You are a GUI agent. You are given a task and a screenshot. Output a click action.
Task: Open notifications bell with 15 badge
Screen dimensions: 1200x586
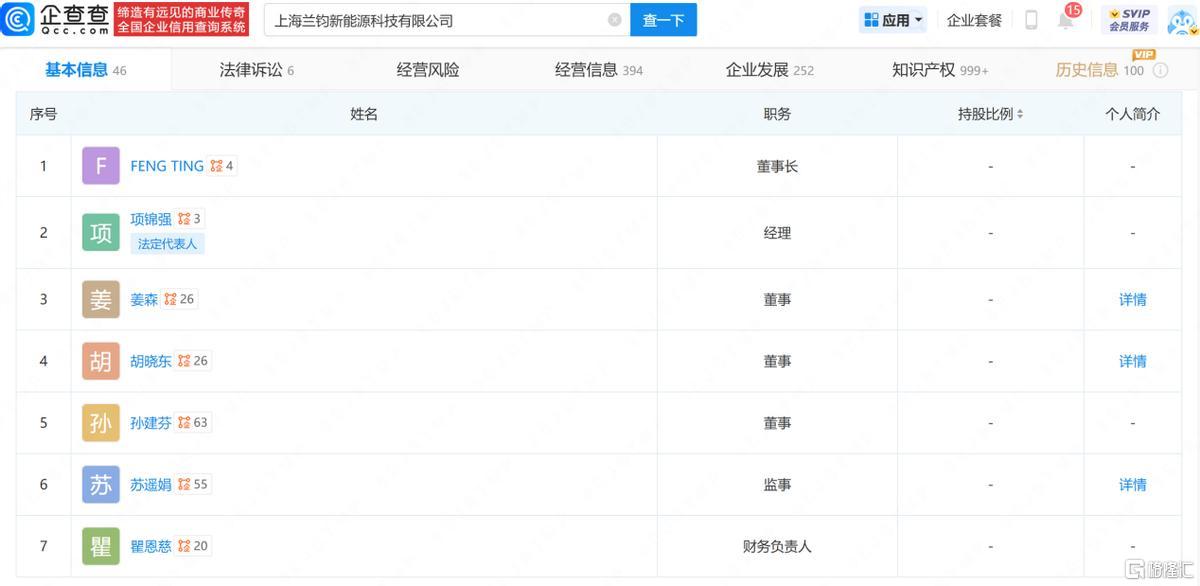tap(1066, 20)
